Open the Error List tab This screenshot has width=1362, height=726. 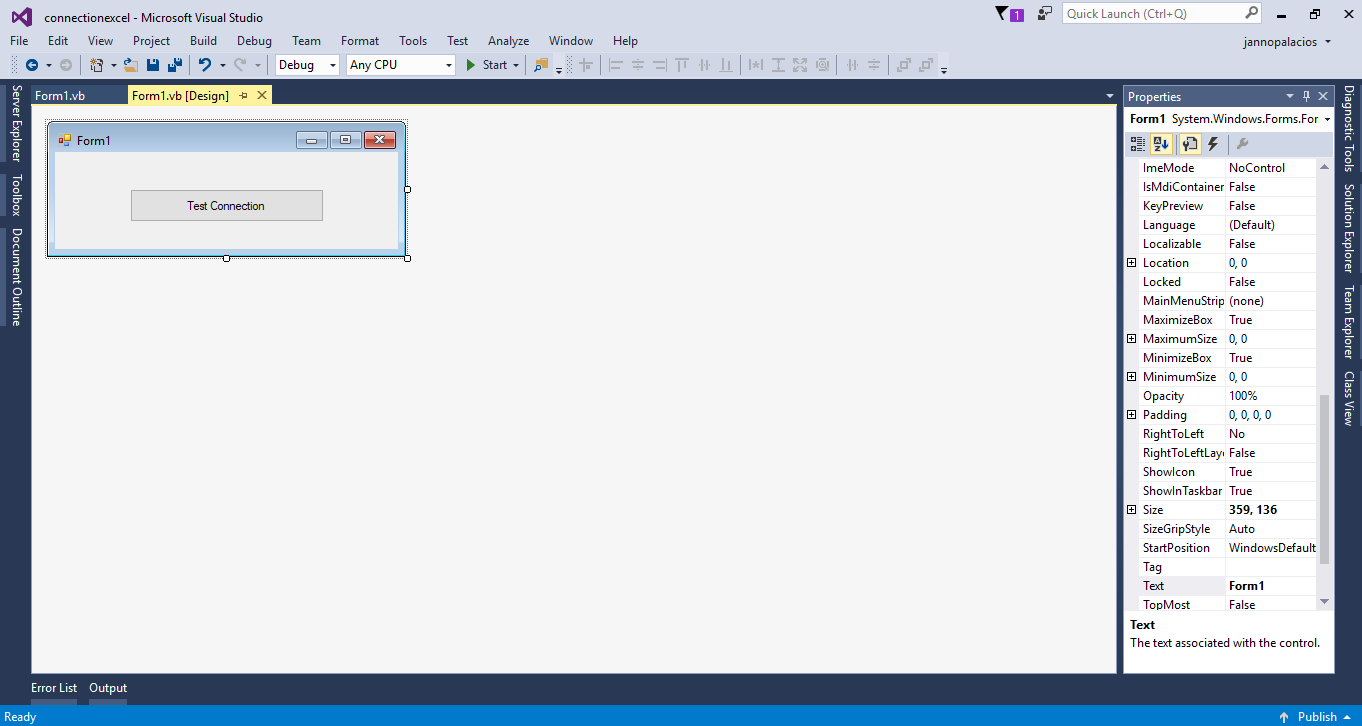click(x=54, y=688)
